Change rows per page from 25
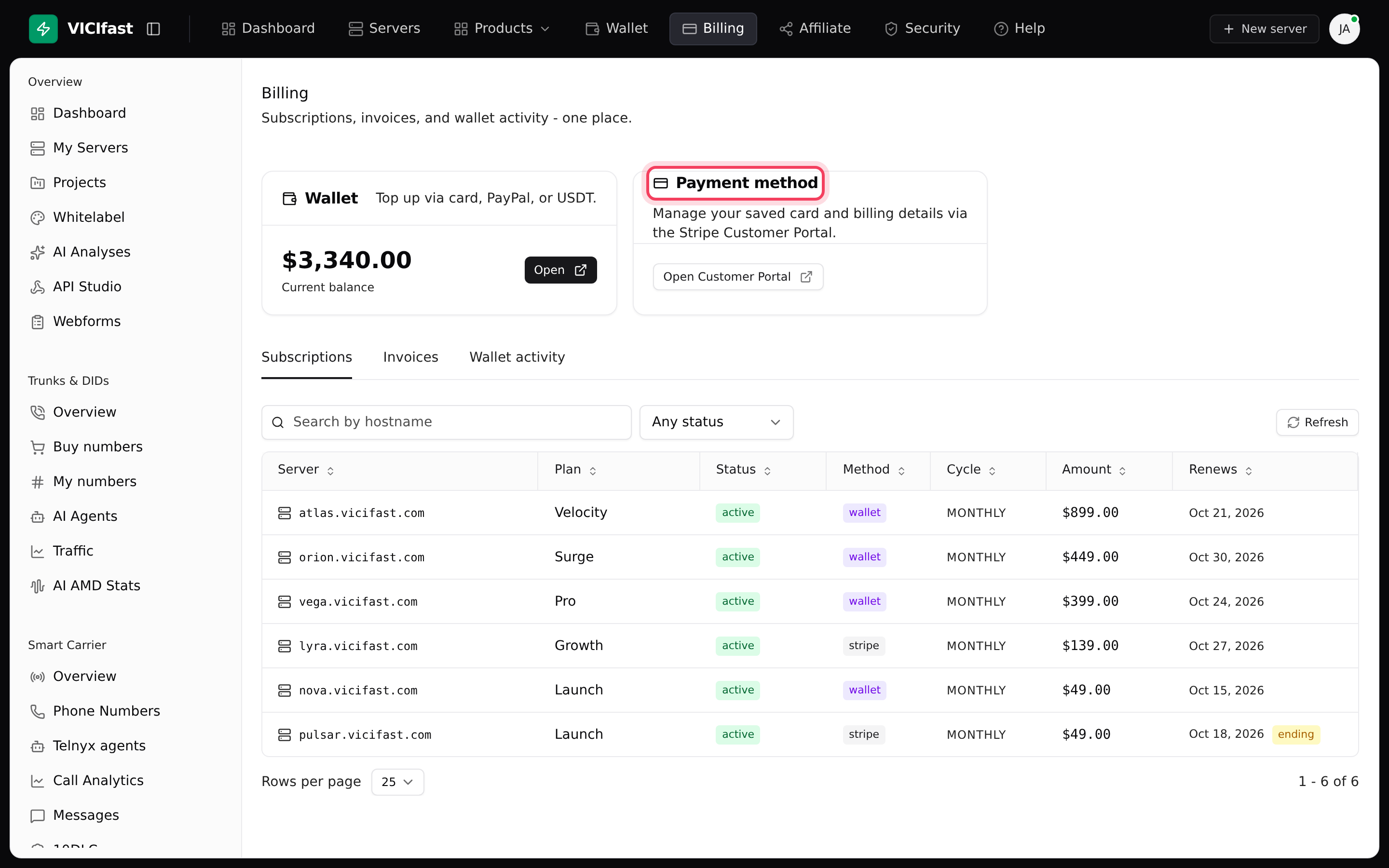Viewport: 1389px width, 868px height. [x=397, y=782]
